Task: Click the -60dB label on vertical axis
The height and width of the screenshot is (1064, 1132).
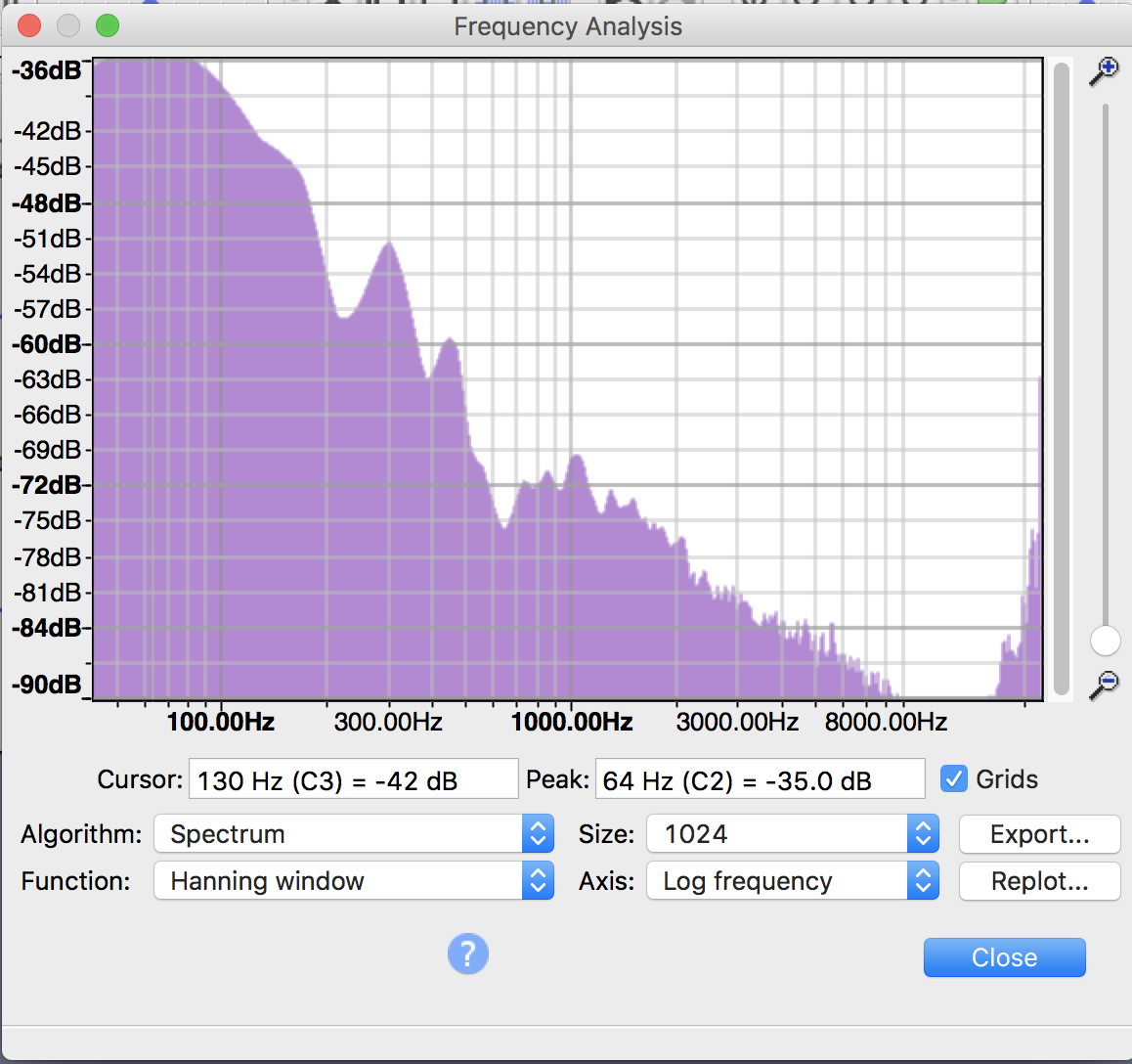Action: click(x=47, y=344)
